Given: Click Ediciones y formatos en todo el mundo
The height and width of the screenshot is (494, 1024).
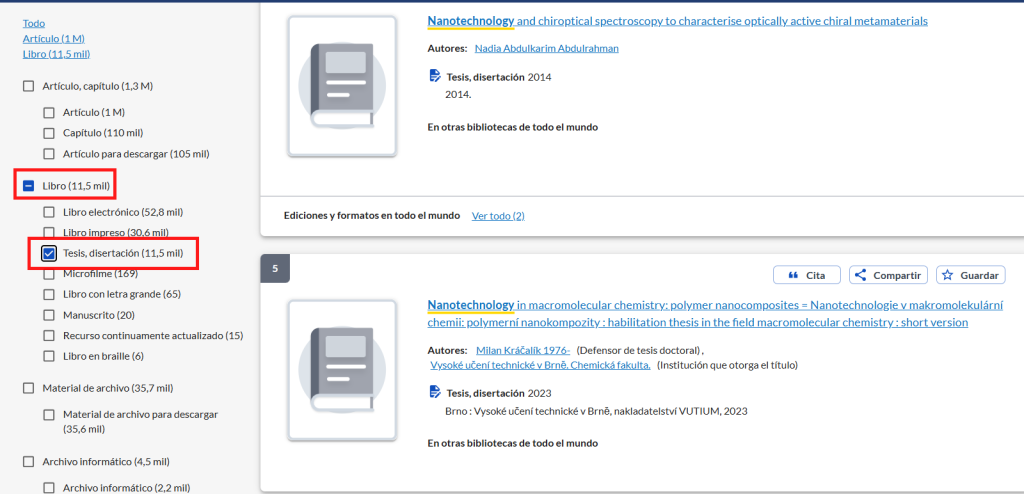Looking at the screenshot, I should click(x=372, y=216).
